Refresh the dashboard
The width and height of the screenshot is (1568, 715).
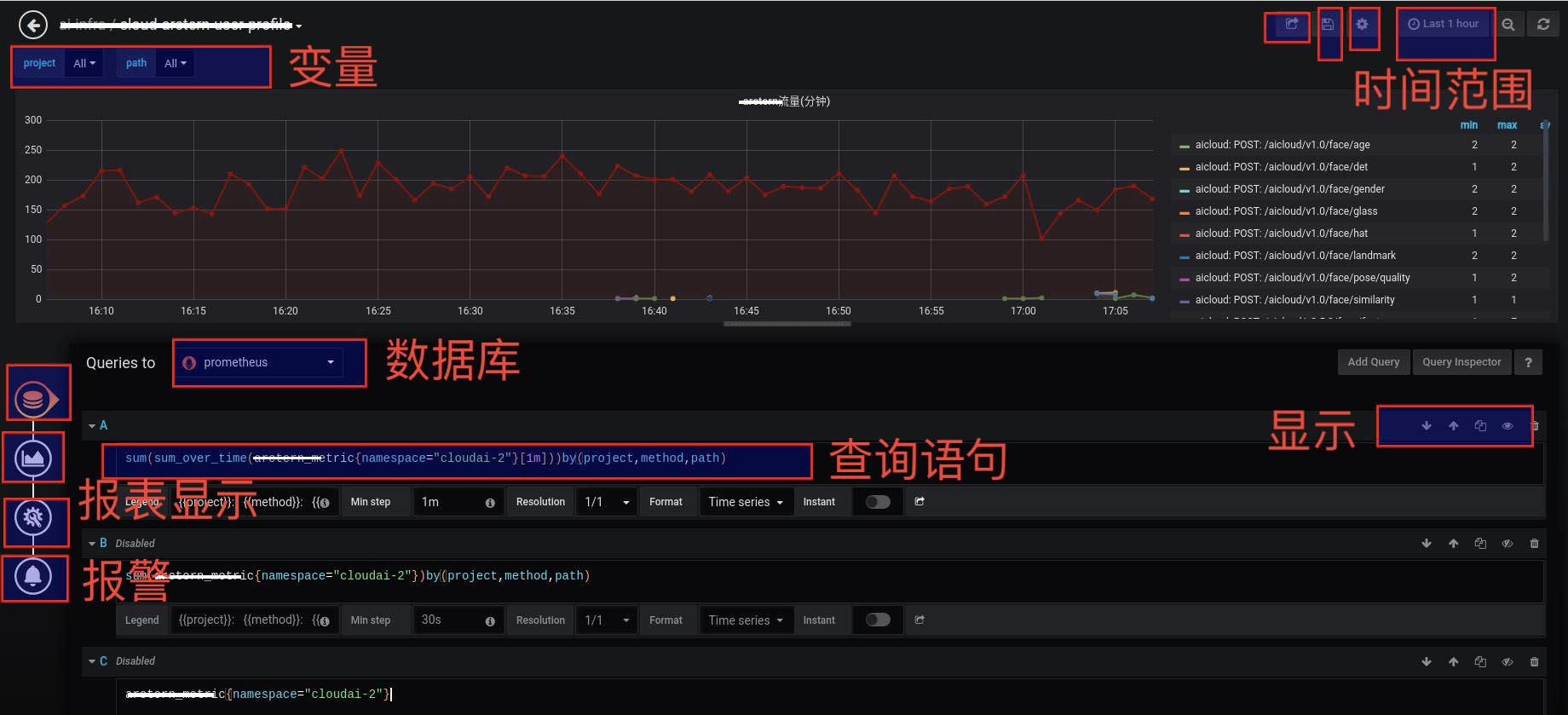(1542, 25)
